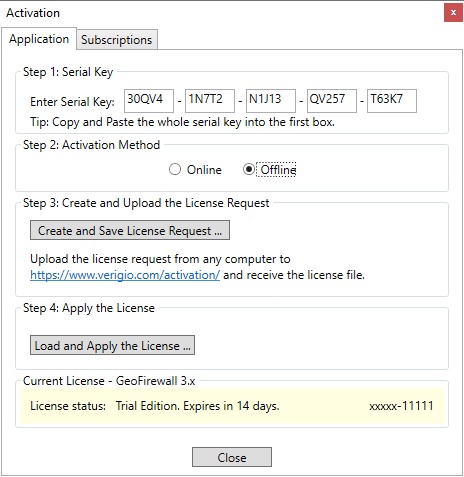Click the Online option label text
The width and height of the screenshot is (464, 477).
pyautogui.click(x=204, y=170)
